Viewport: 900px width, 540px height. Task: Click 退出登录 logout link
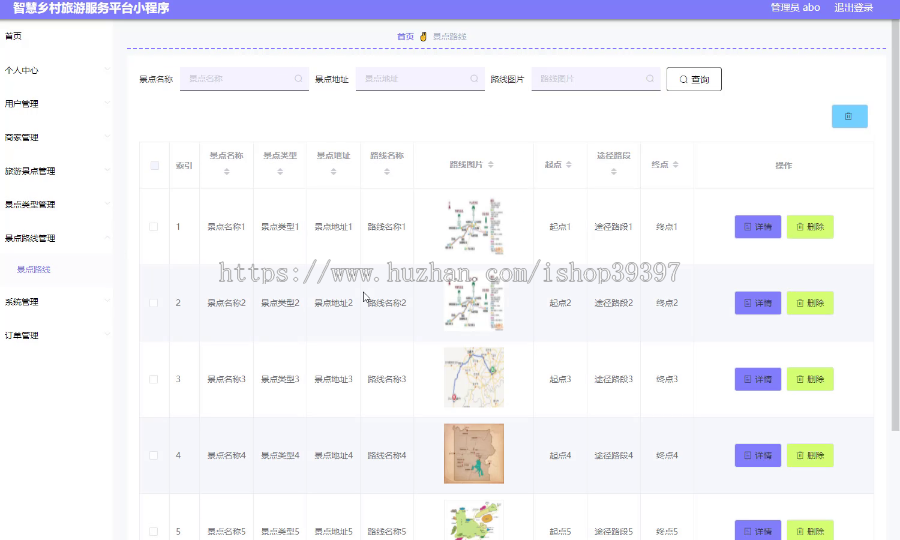click(854, 8)
